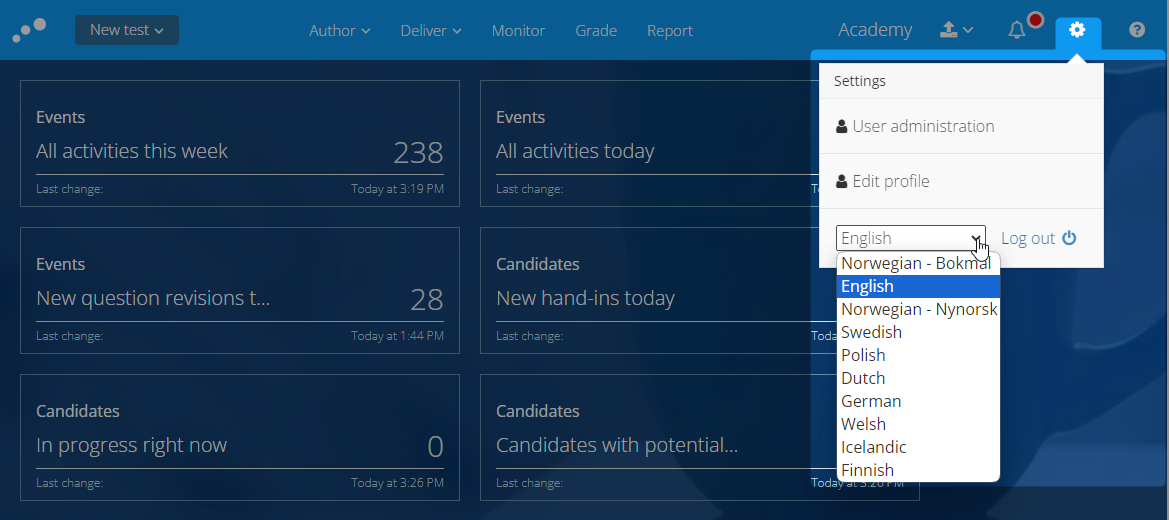Click the Edit profile person icon
Viewport: 1169px width, 520px height.
842,182
